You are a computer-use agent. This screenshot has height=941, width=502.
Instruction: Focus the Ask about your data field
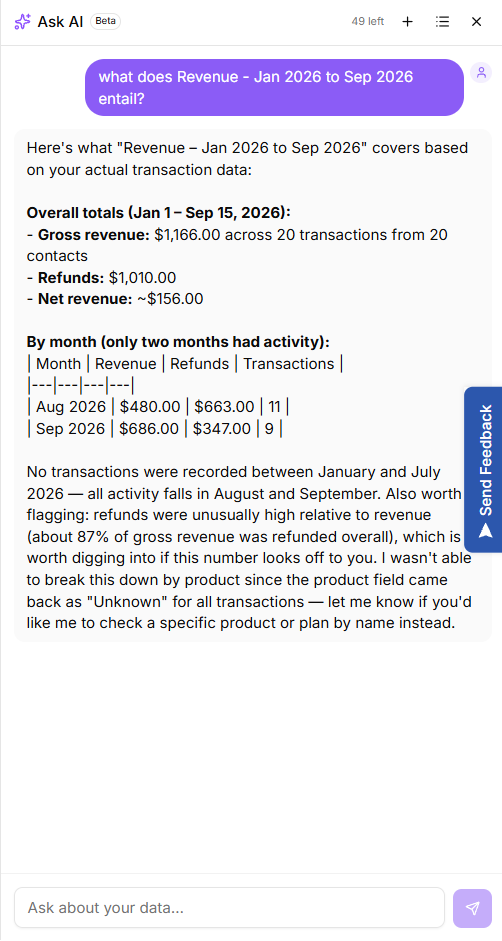click(x=229, y=907)
